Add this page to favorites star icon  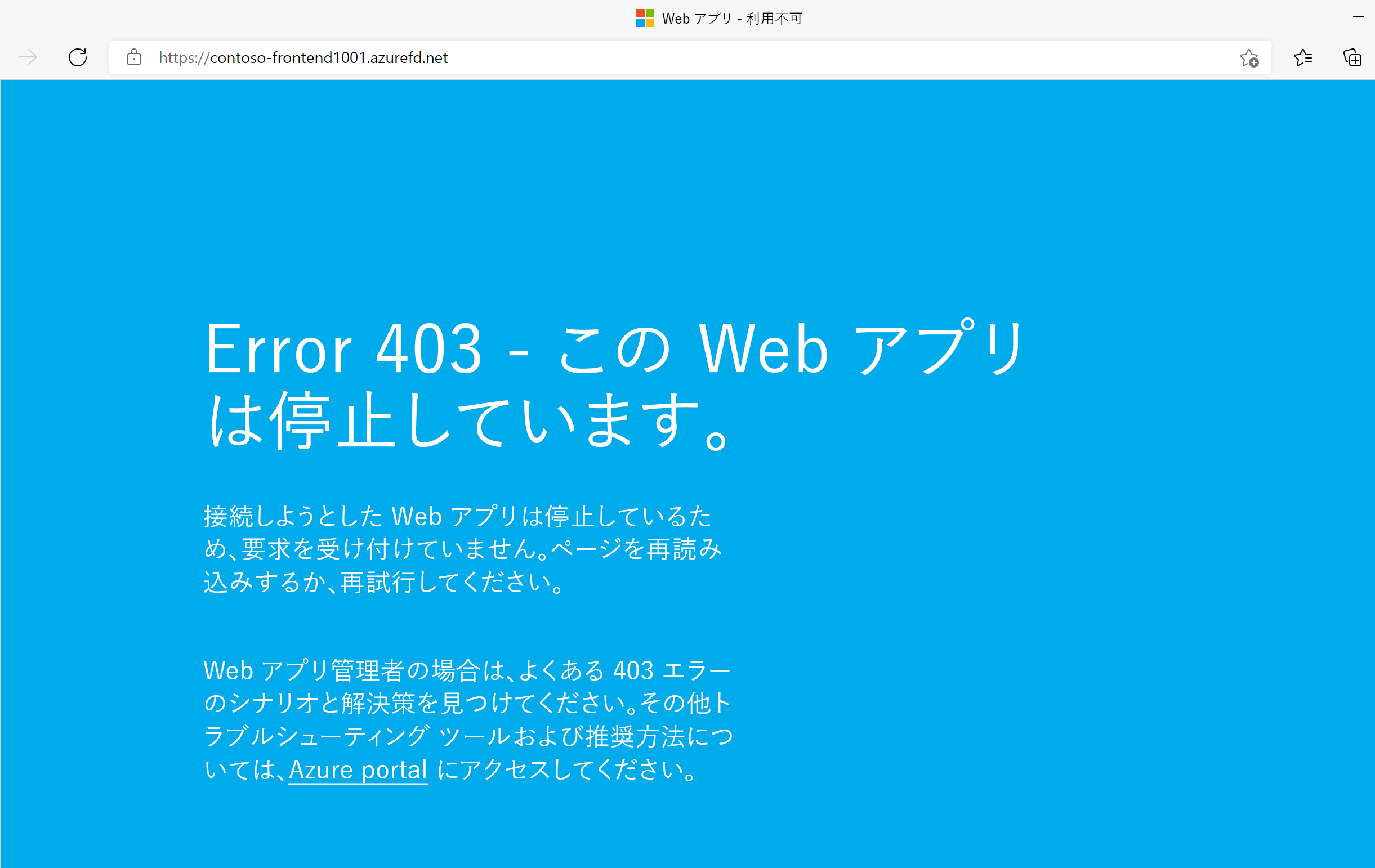coord(1249,57)
